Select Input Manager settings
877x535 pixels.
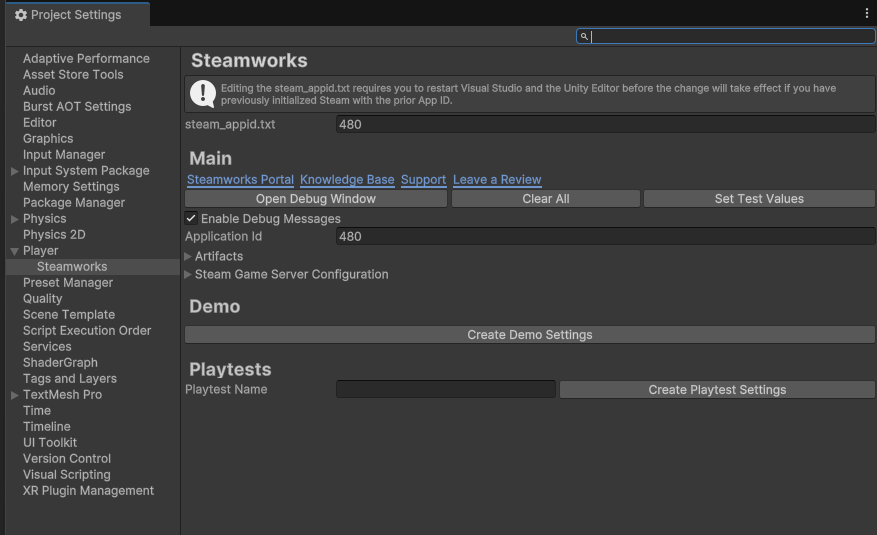[x=64, y=155]
